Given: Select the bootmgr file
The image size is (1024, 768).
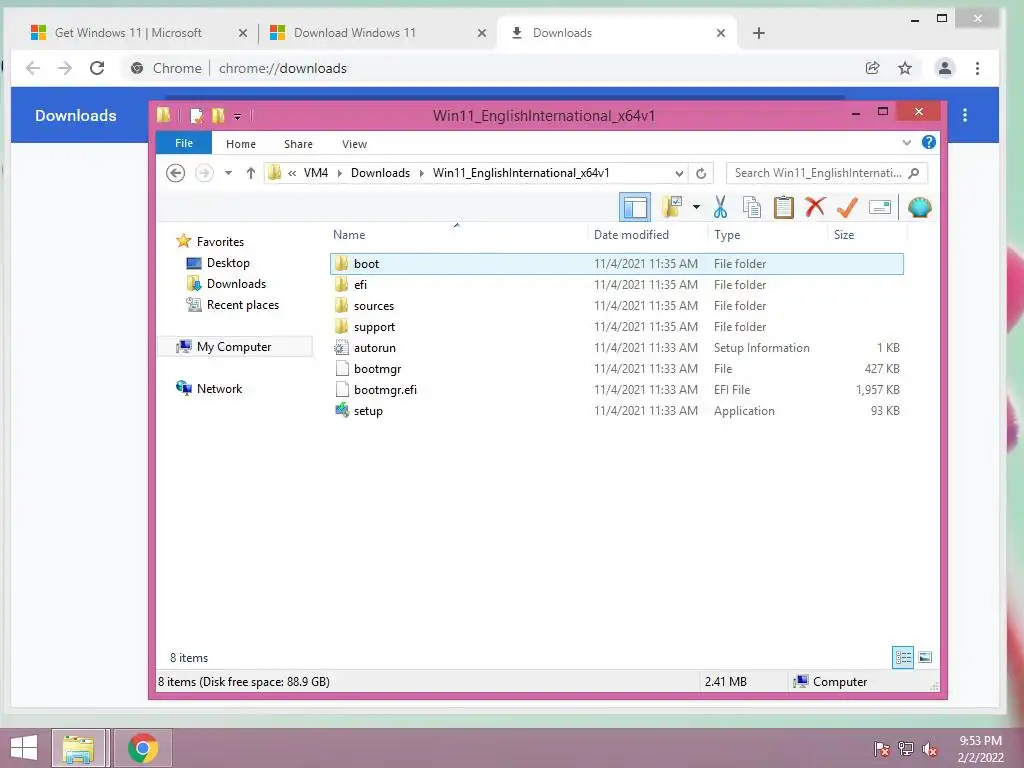Looking at the screenshot, I should tap(616, 368).
